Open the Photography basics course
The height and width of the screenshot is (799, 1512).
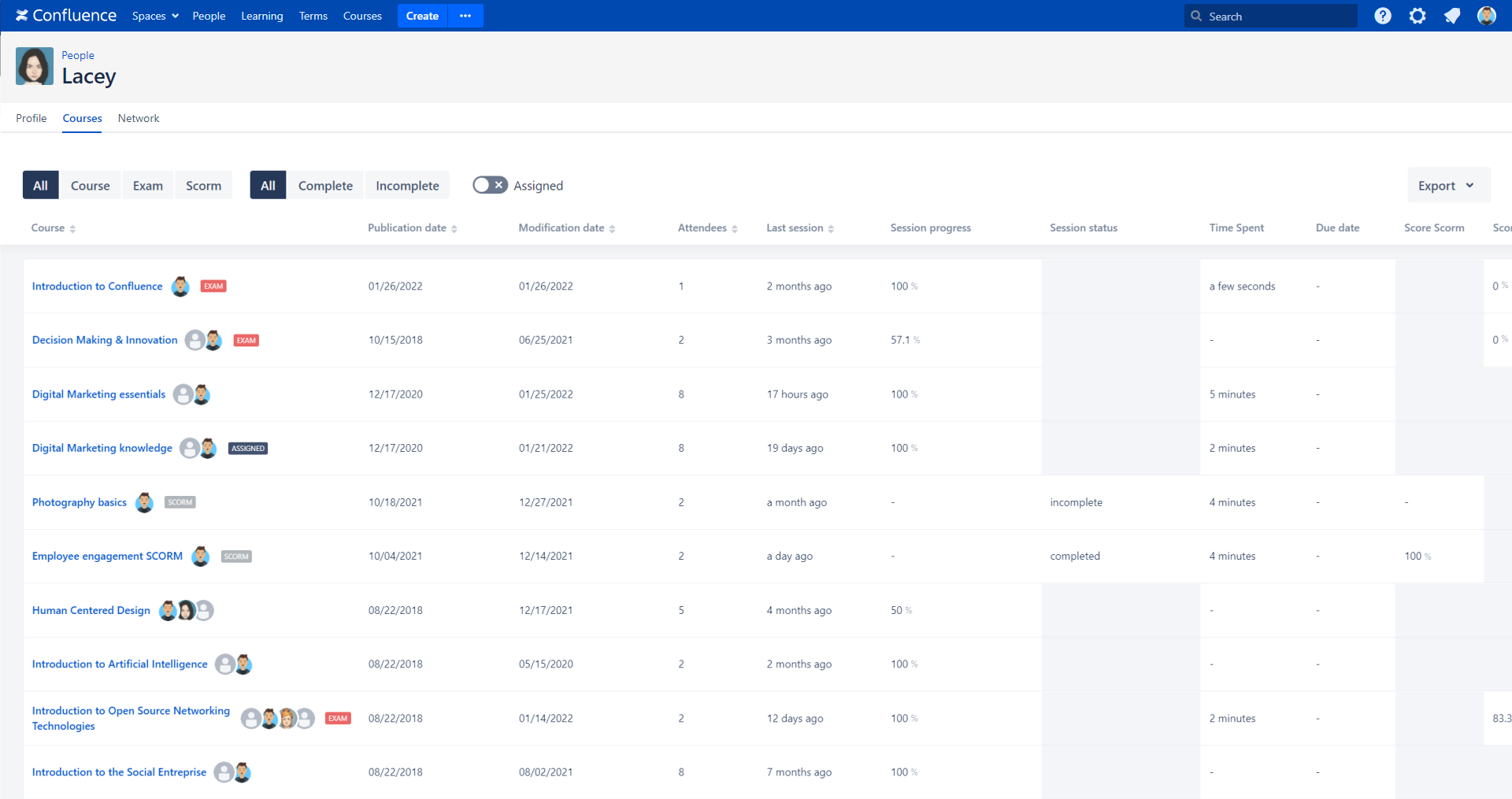point(80,502)
